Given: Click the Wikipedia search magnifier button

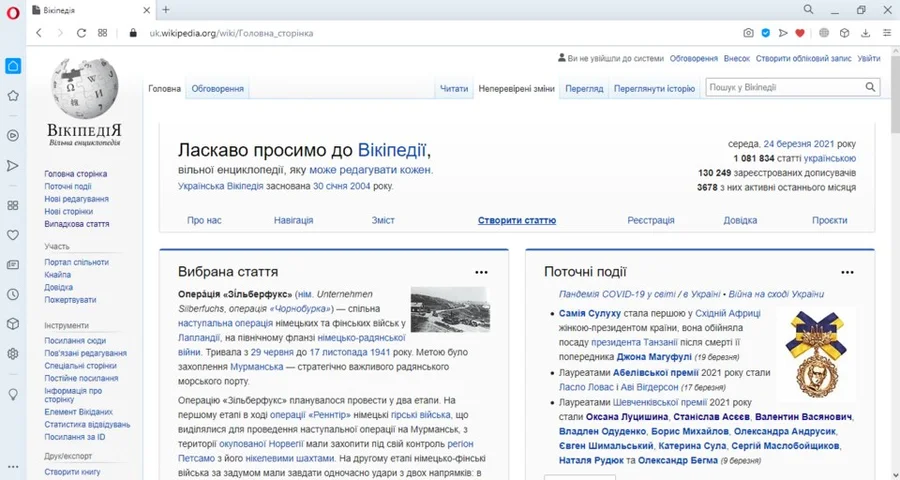Looking at the screenshot, I should click(x=870, y=87).
